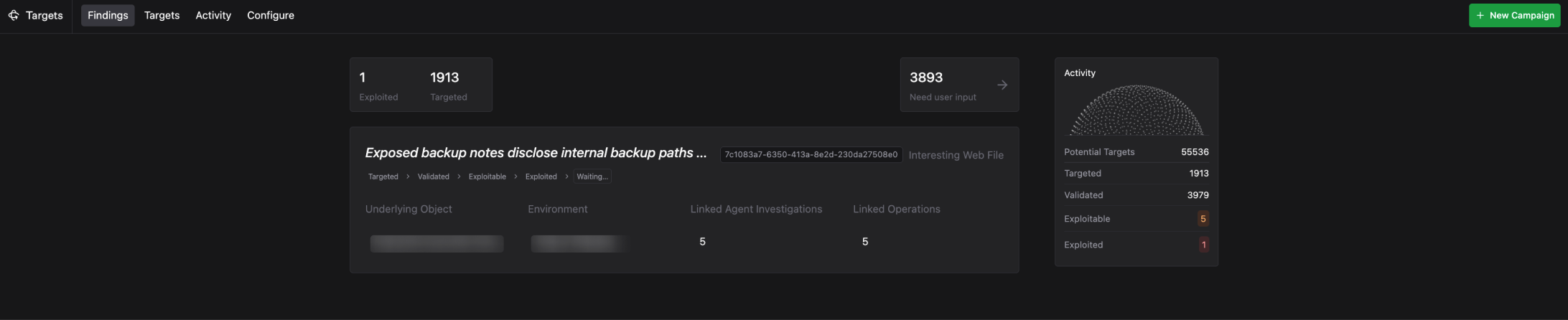Select the Targeted breadcrumb stage
The width and height of the screenshot is (1568, 320).
[383, 177]
